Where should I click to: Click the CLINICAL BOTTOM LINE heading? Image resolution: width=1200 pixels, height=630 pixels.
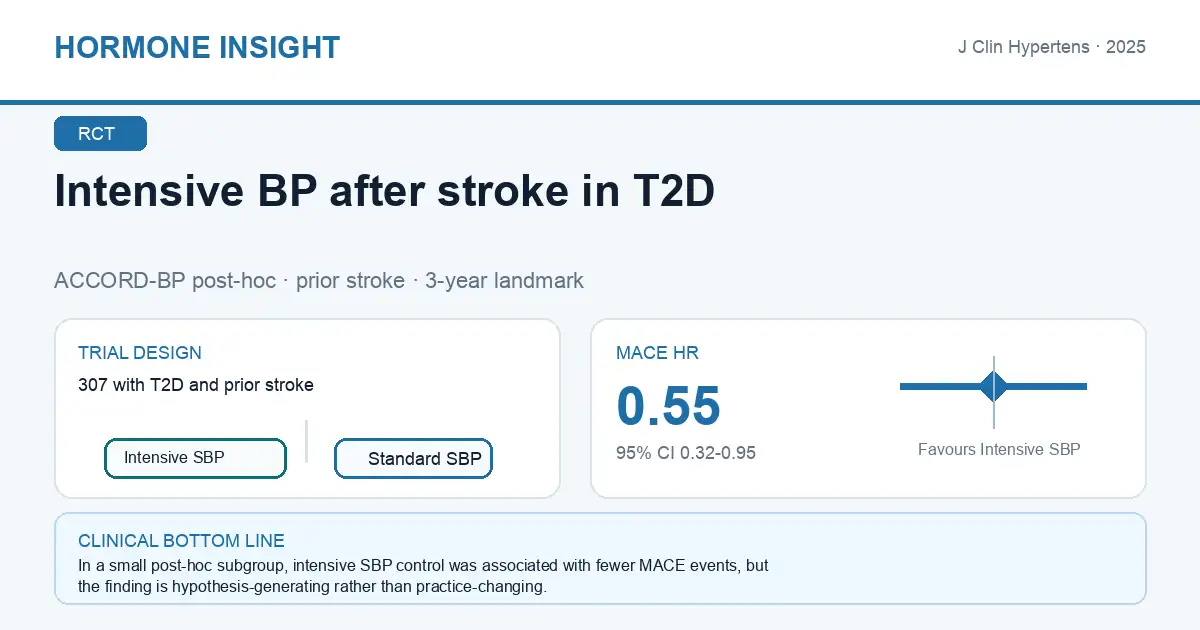pyautogui.click(x=181, y=541)
